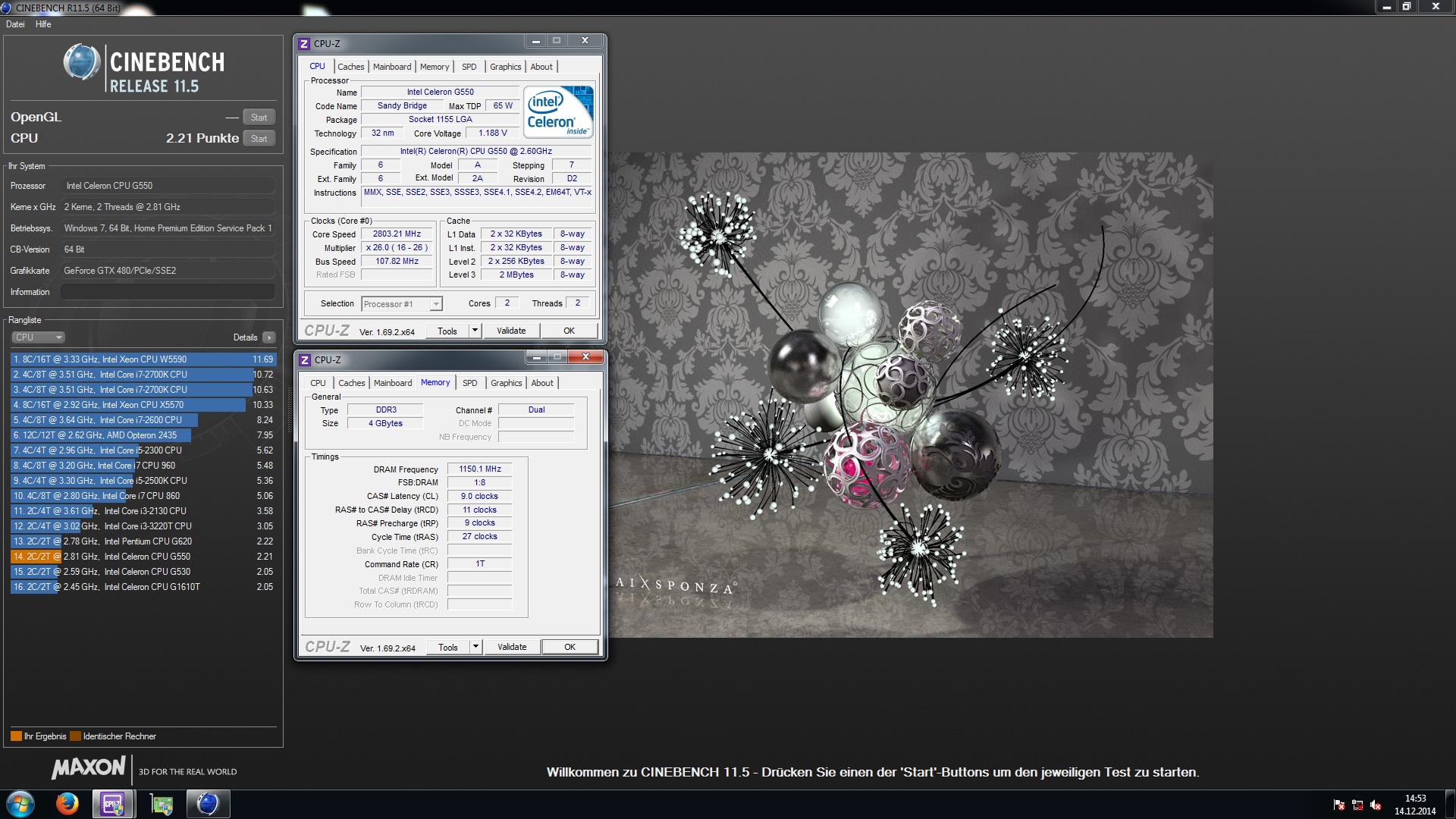
Task: Minimize the upper CPU-Z window
Action: click(536, 42)
